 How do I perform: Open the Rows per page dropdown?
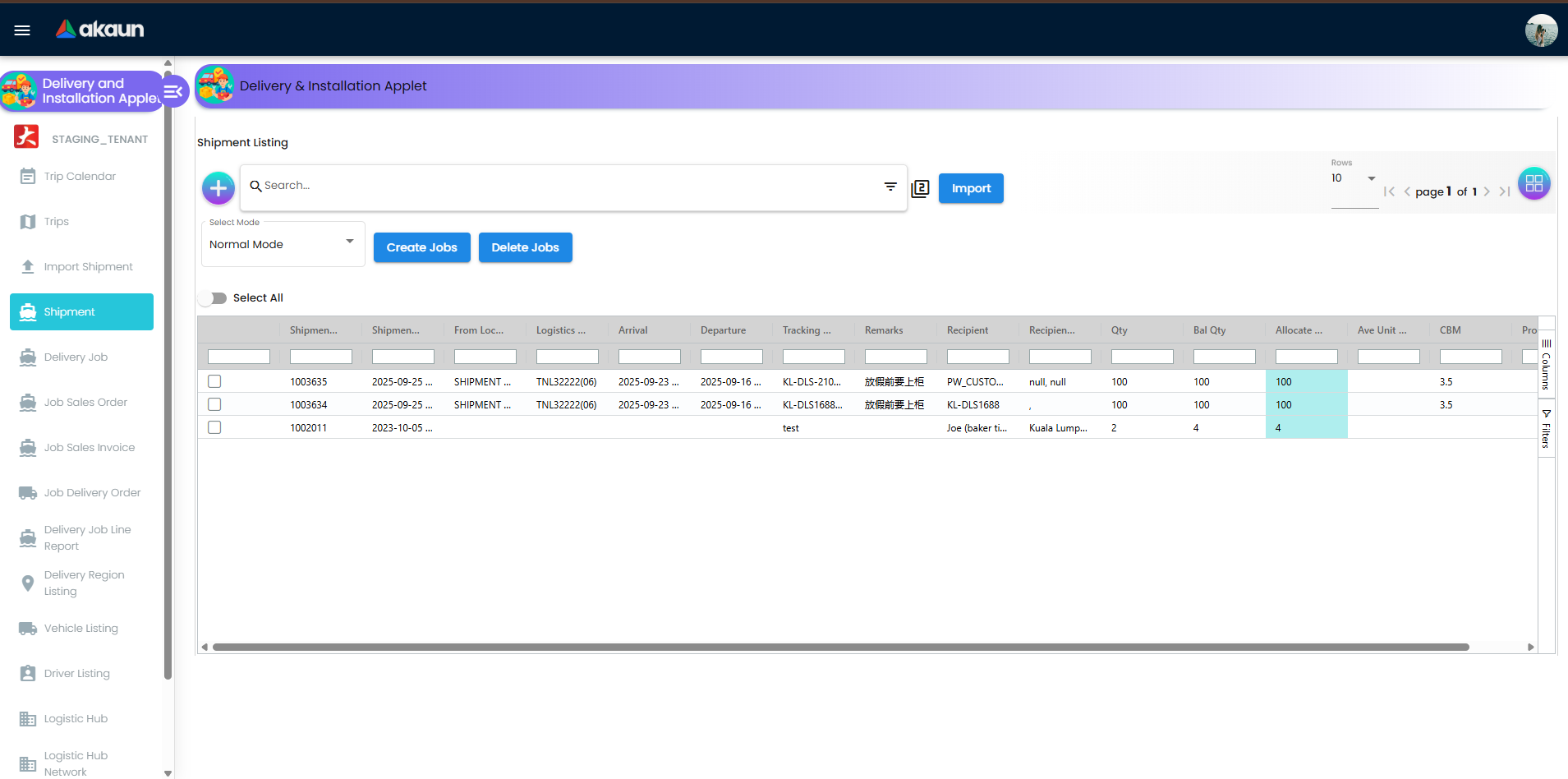click(x=1352, y=177)
